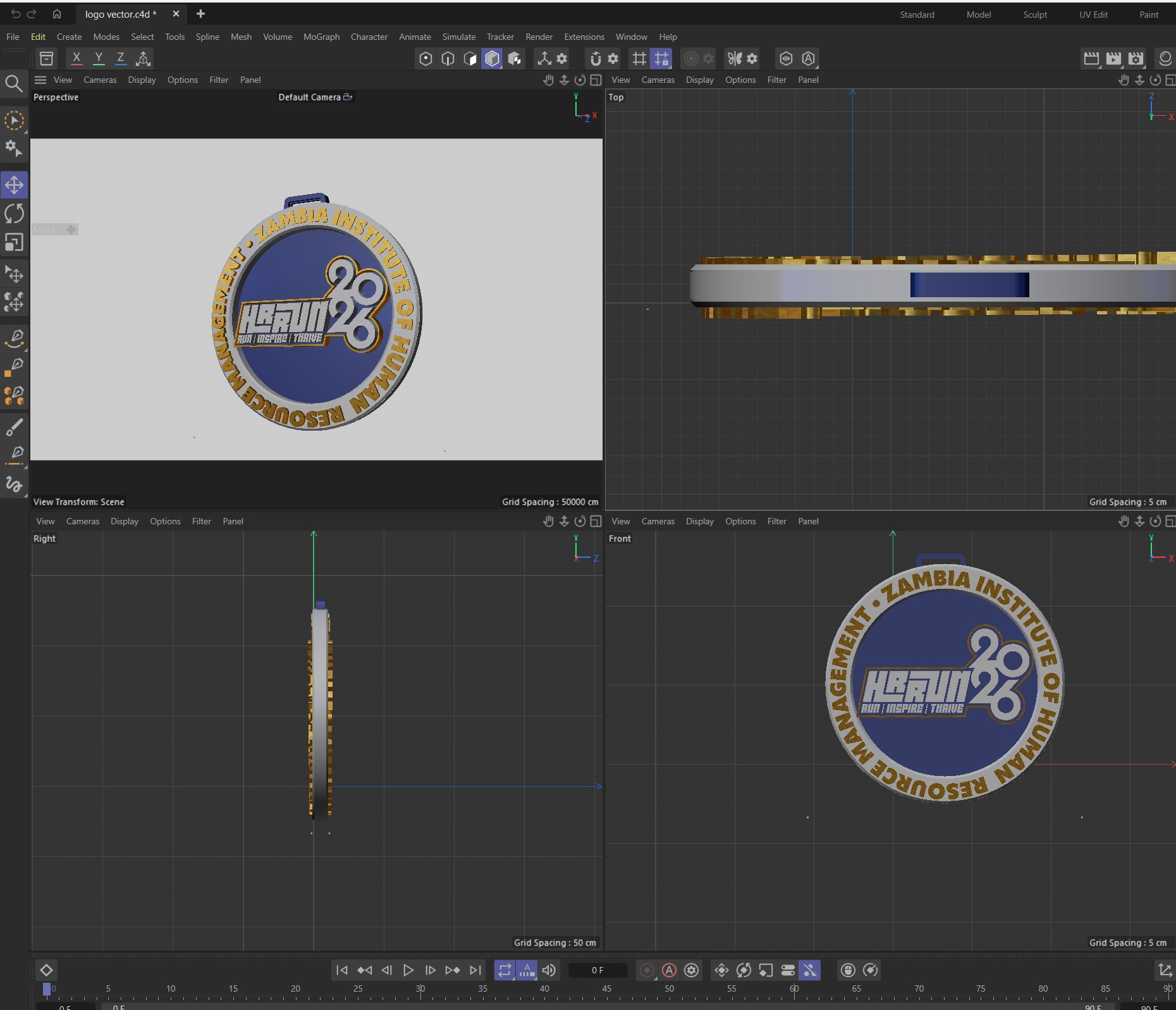This screenshot has height=1010, width=1176.
Task: Go to start of animation
Action: [x=341, y=970]
